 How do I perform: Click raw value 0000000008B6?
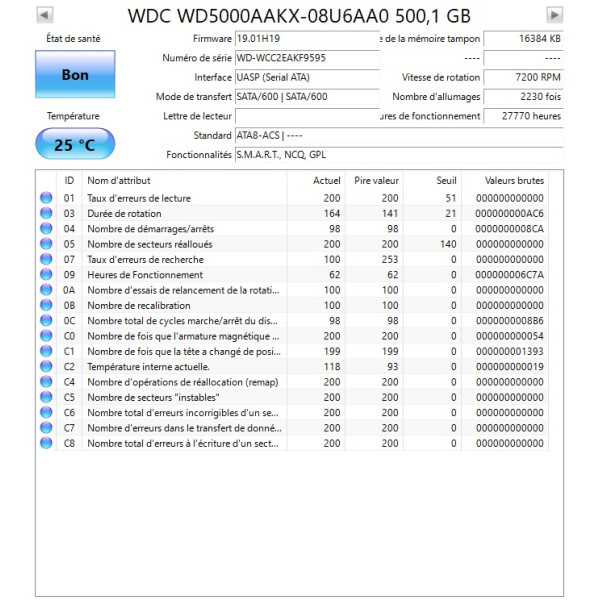[x=509, y=321]
